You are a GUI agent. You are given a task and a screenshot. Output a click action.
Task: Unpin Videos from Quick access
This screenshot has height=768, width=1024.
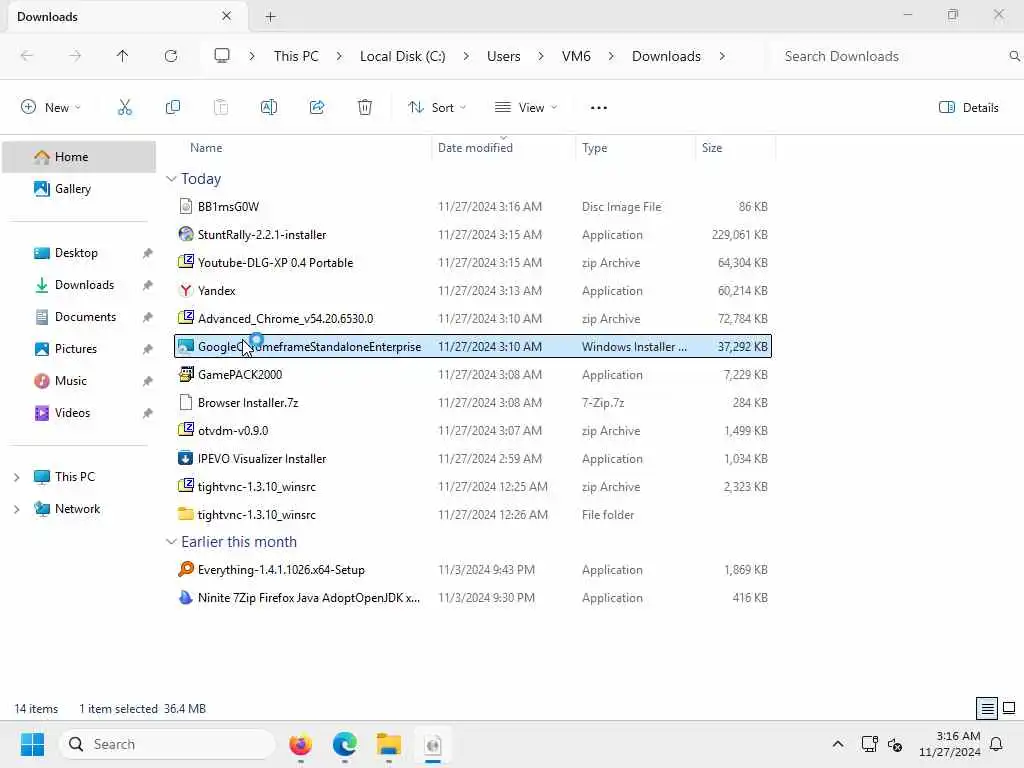[x=148, y=413]
